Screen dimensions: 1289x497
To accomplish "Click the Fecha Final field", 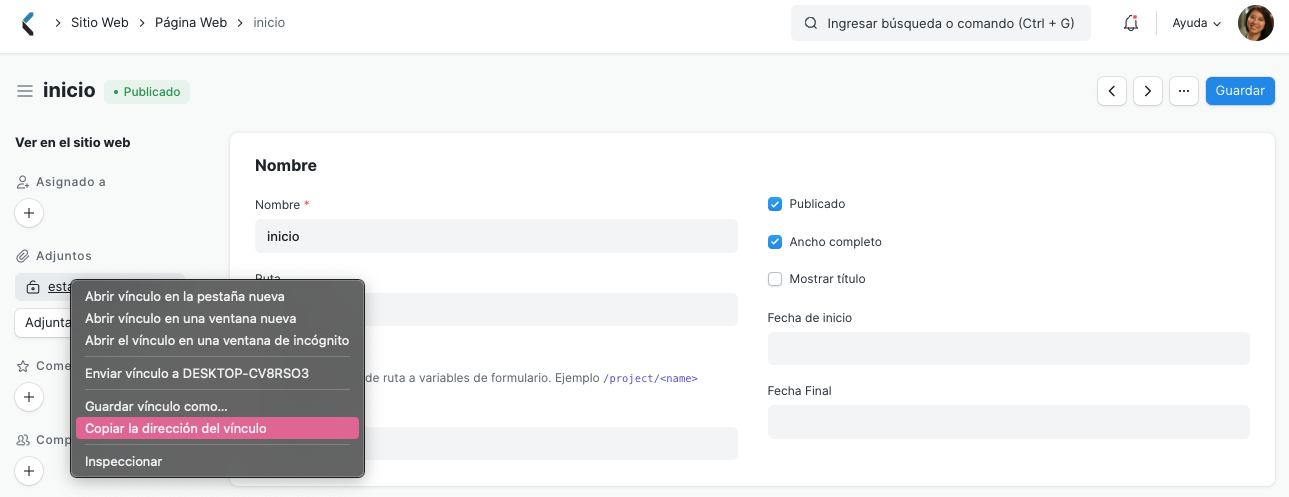I will click(1009, 422).
